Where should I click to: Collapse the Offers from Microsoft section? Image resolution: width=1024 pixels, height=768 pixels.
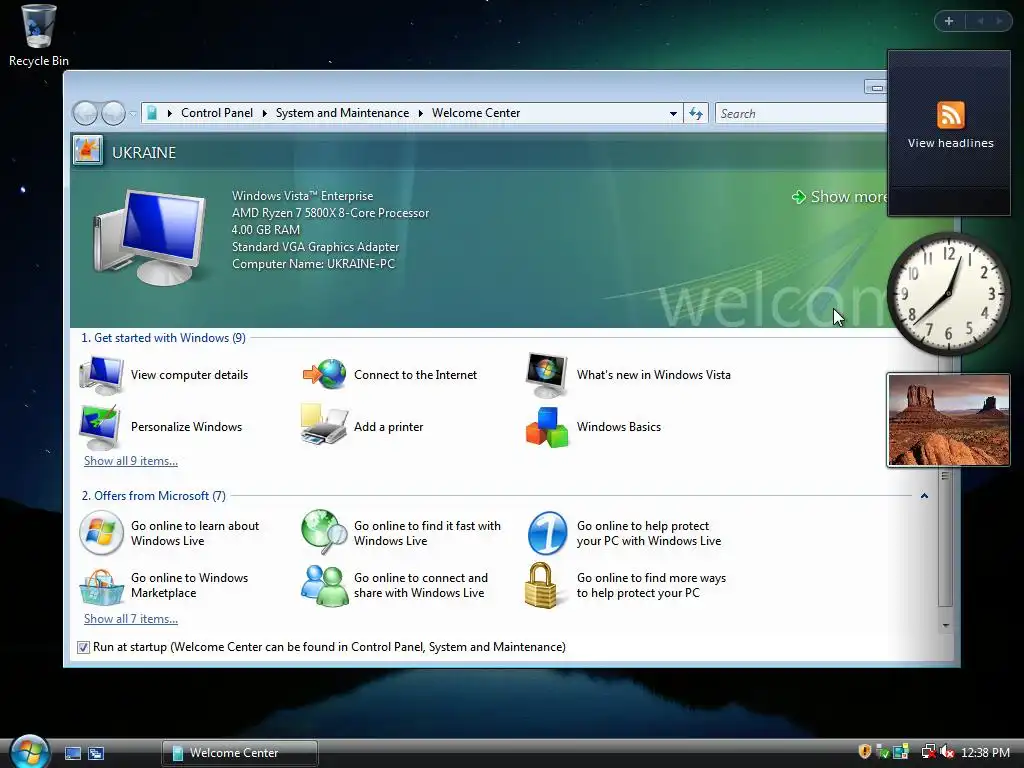pos(924,496)
